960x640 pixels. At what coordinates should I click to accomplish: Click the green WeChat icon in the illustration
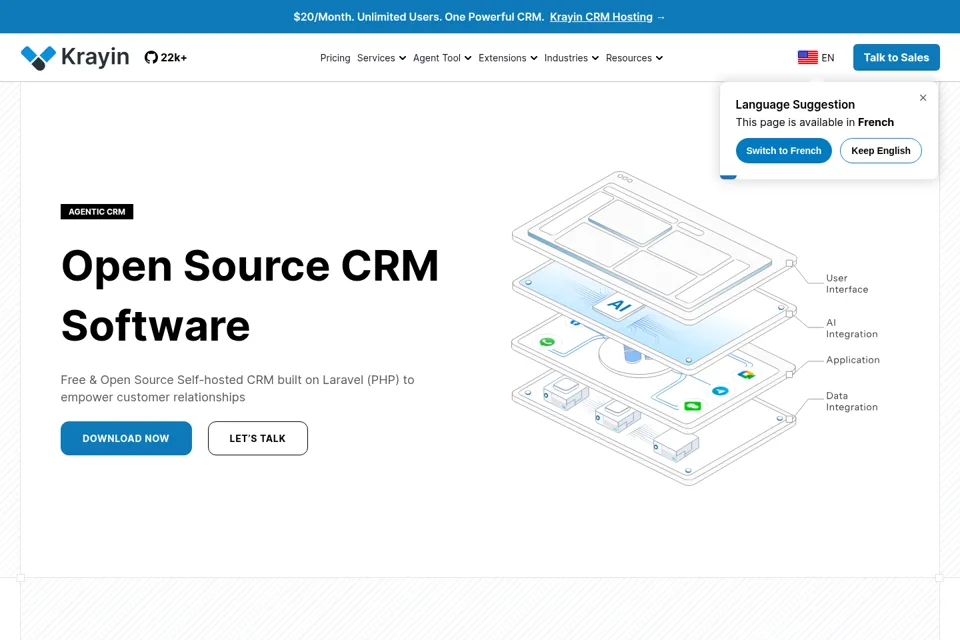click(x=692, y=405)
